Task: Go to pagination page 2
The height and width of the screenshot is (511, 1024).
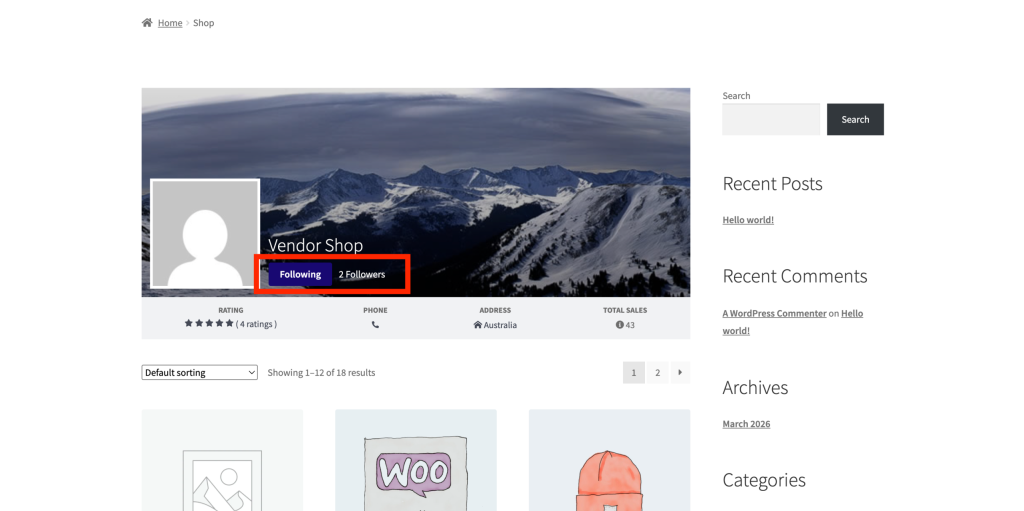Action: [658, 372]
